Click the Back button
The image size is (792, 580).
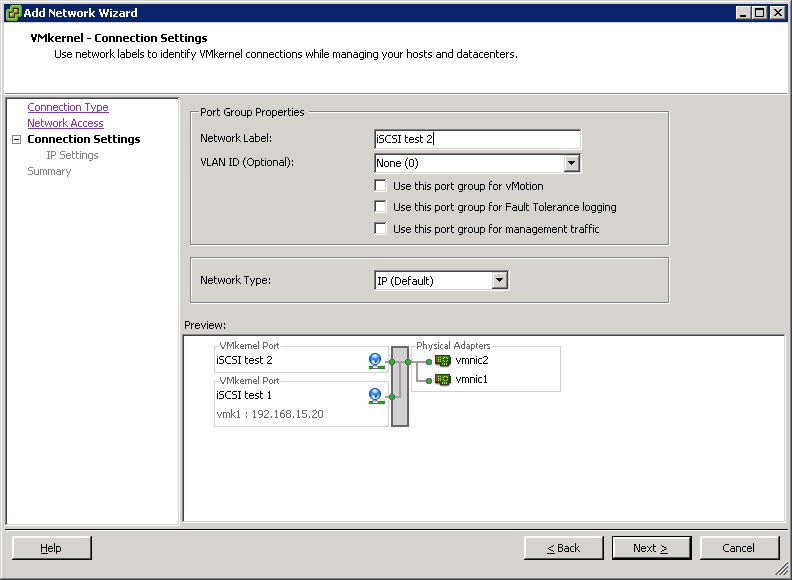coord(564,548)
